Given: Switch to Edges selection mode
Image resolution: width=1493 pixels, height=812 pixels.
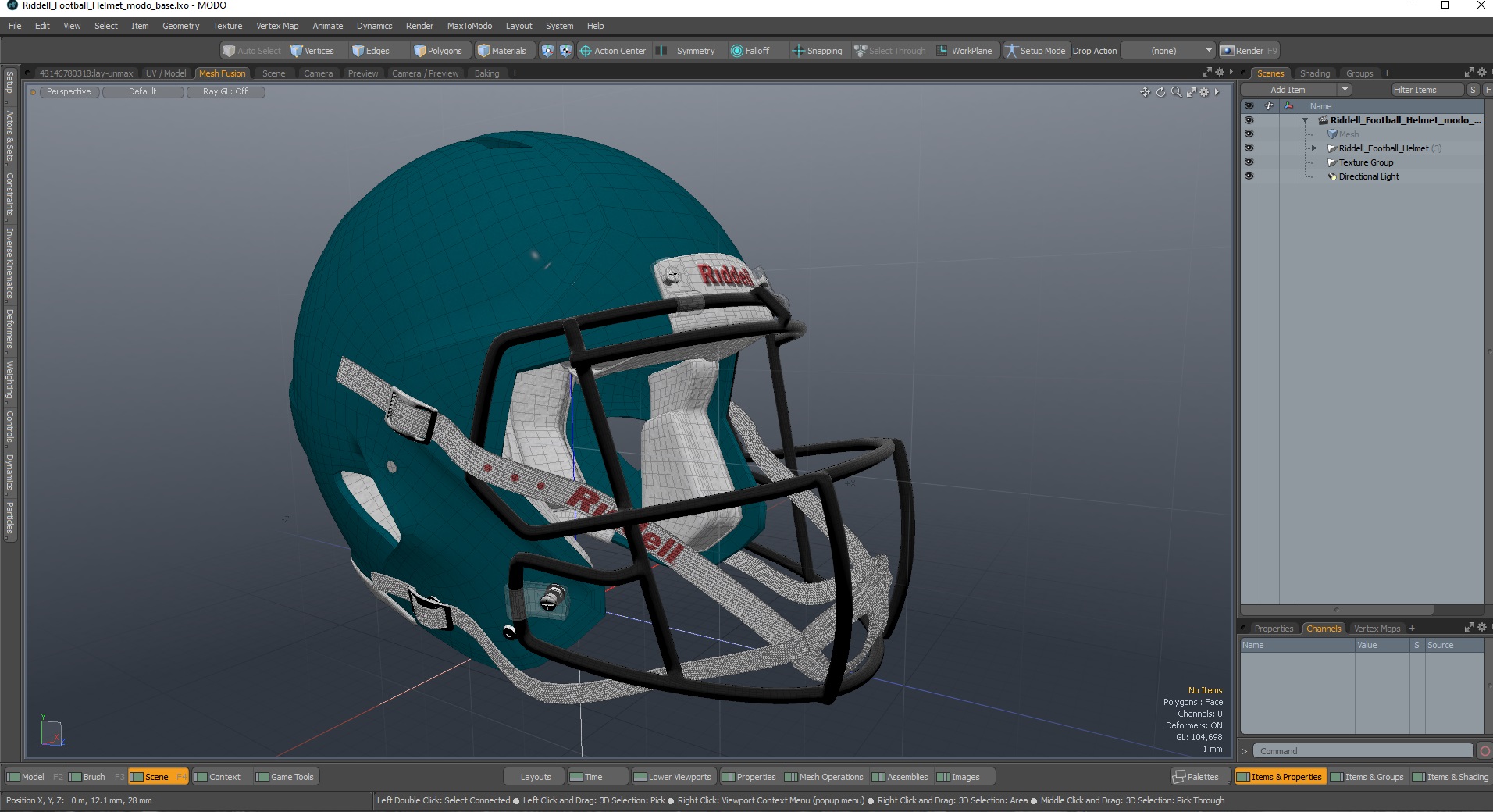Looking at the screenshot, I should 371,51.
